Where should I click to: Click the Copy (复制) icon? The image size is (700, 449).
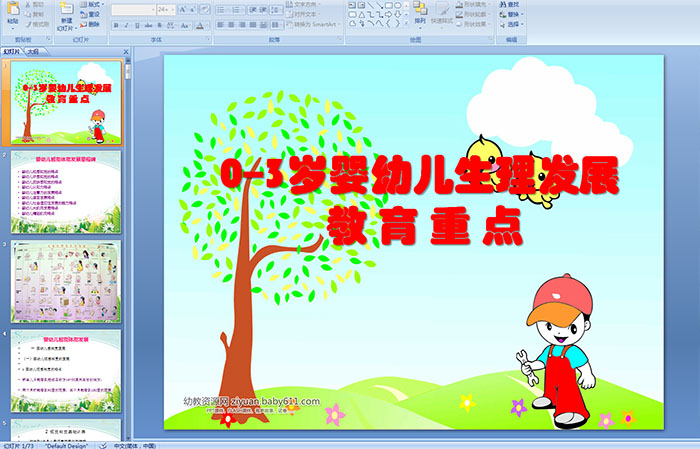(28, 14)
